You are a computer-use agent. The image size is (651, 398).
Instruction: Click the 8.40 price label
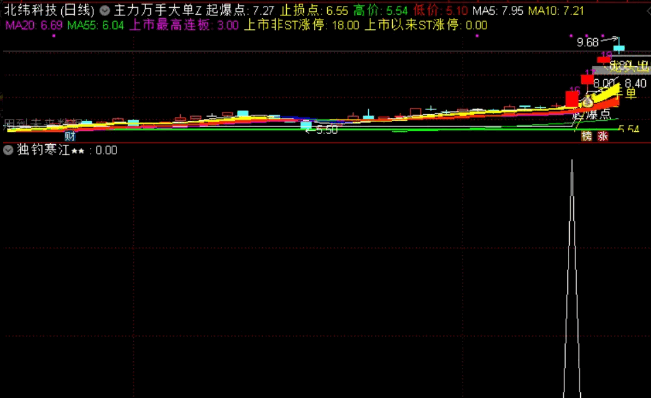[635, 83]
